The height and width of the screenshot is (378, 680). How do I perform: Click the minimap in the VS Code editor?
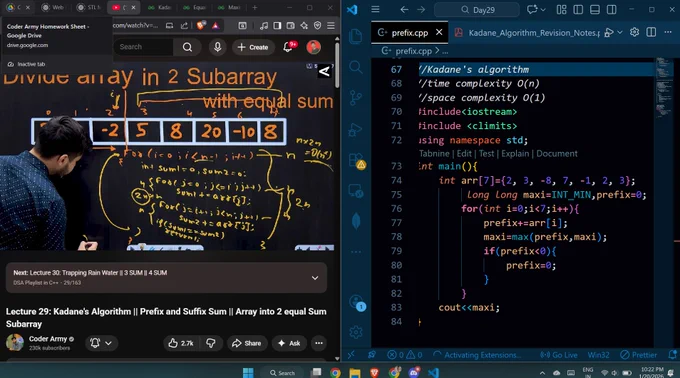664,87
